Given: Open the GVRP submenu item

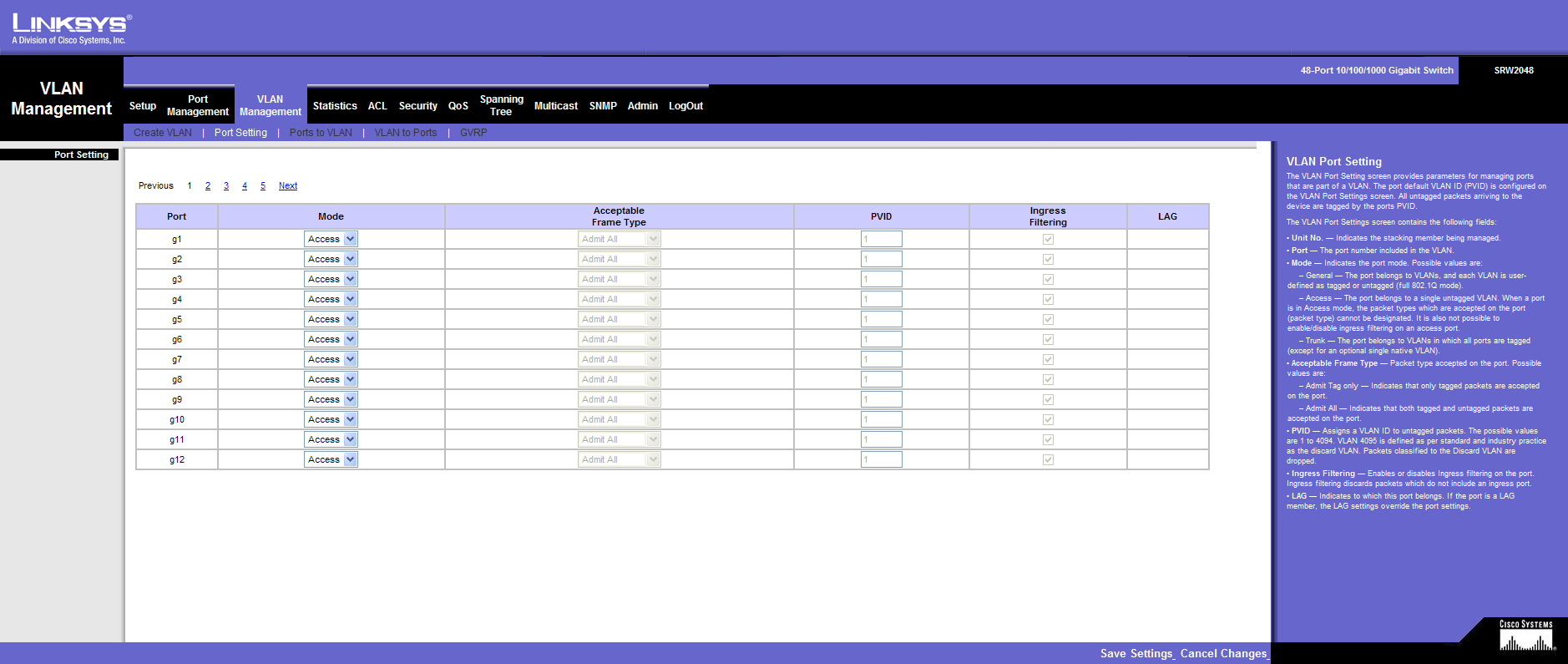Looking at the screenshot, I should click(x=473, y=133).
